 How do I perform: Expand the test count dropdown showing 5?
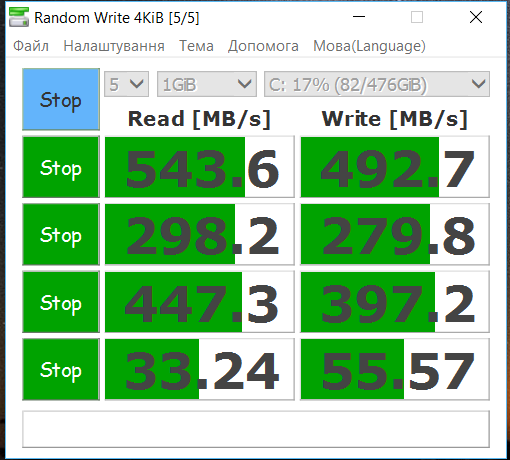click(126, 84)
